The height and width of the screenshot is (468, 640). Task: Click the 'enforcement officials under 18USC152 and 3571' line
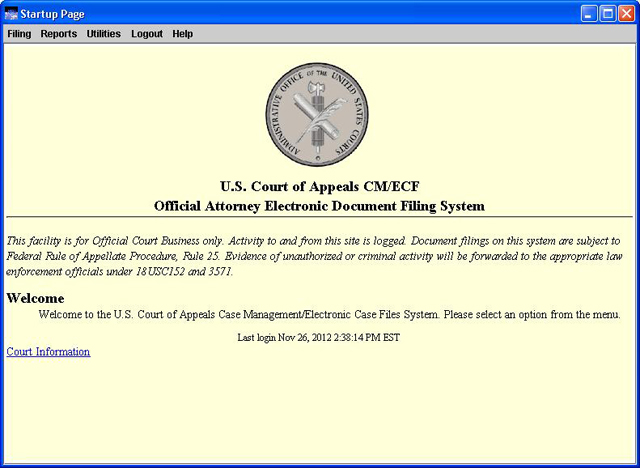click(120, 272)
